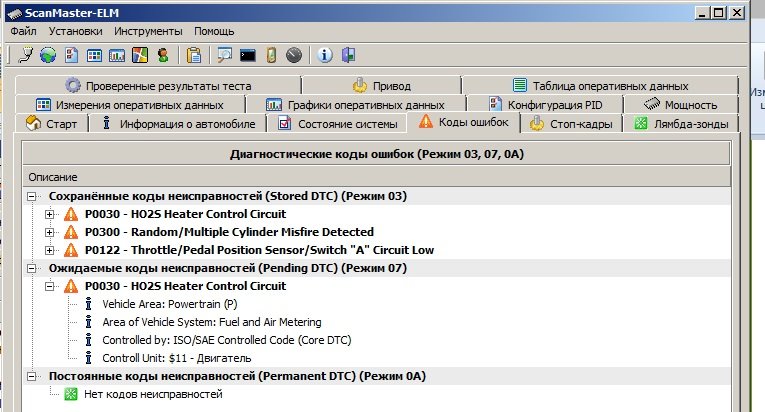Click the magnifier search toolbar icon
Image resolution: width=765 pixels, height=412 pixels.
[225, 54]
